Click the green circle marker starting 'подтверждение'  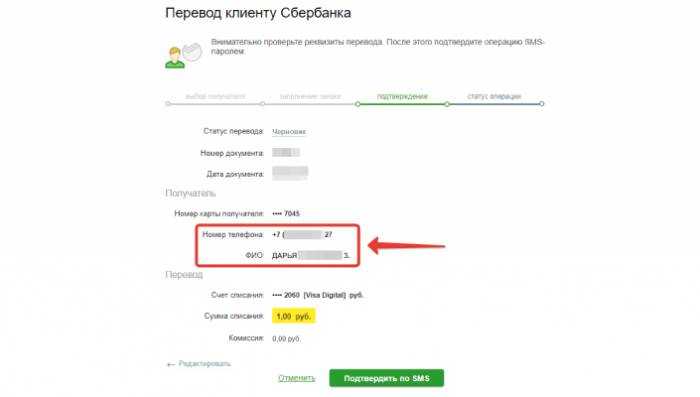(358, 104)
